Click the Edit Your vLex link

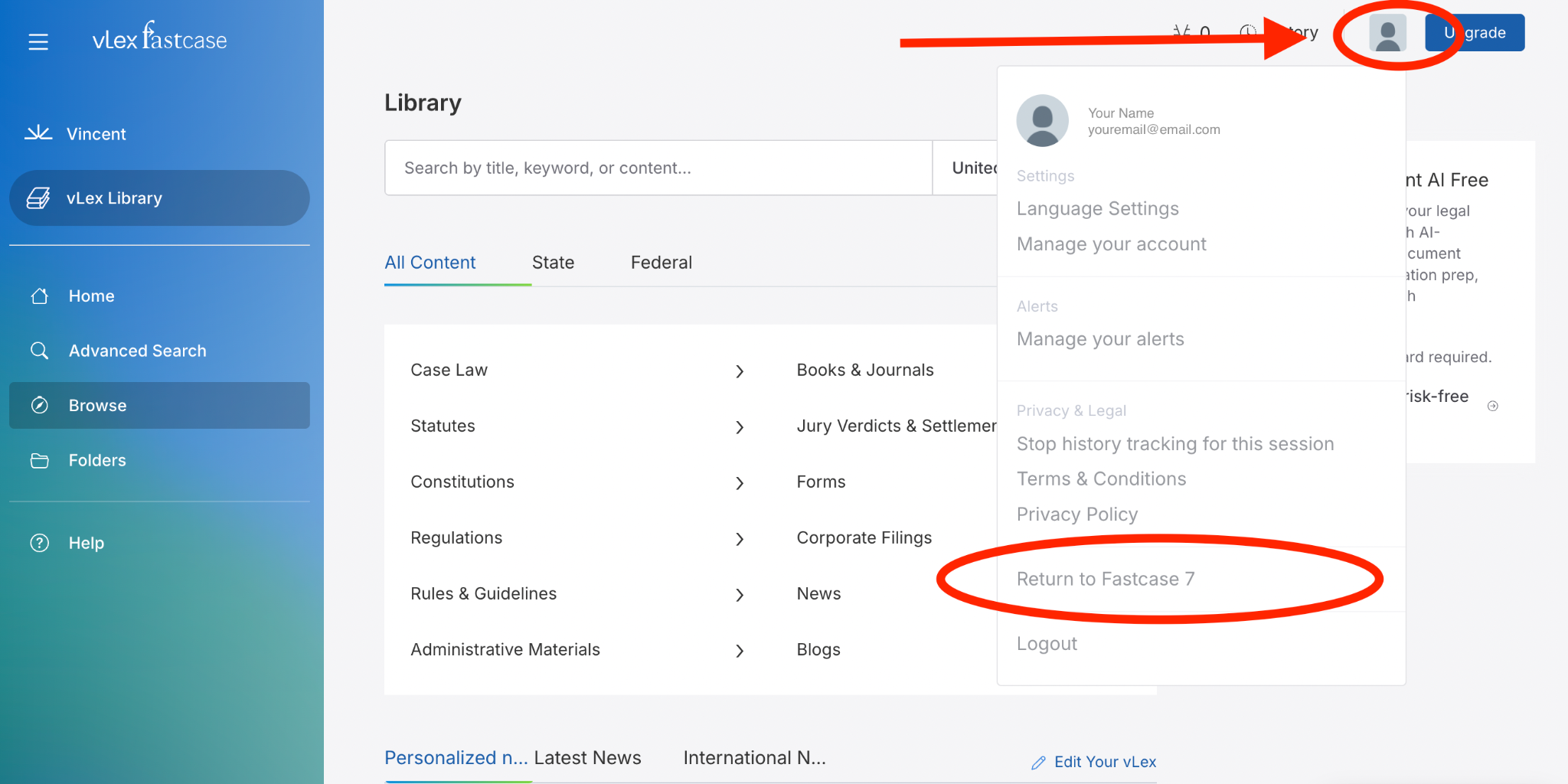coord(1105,762)
